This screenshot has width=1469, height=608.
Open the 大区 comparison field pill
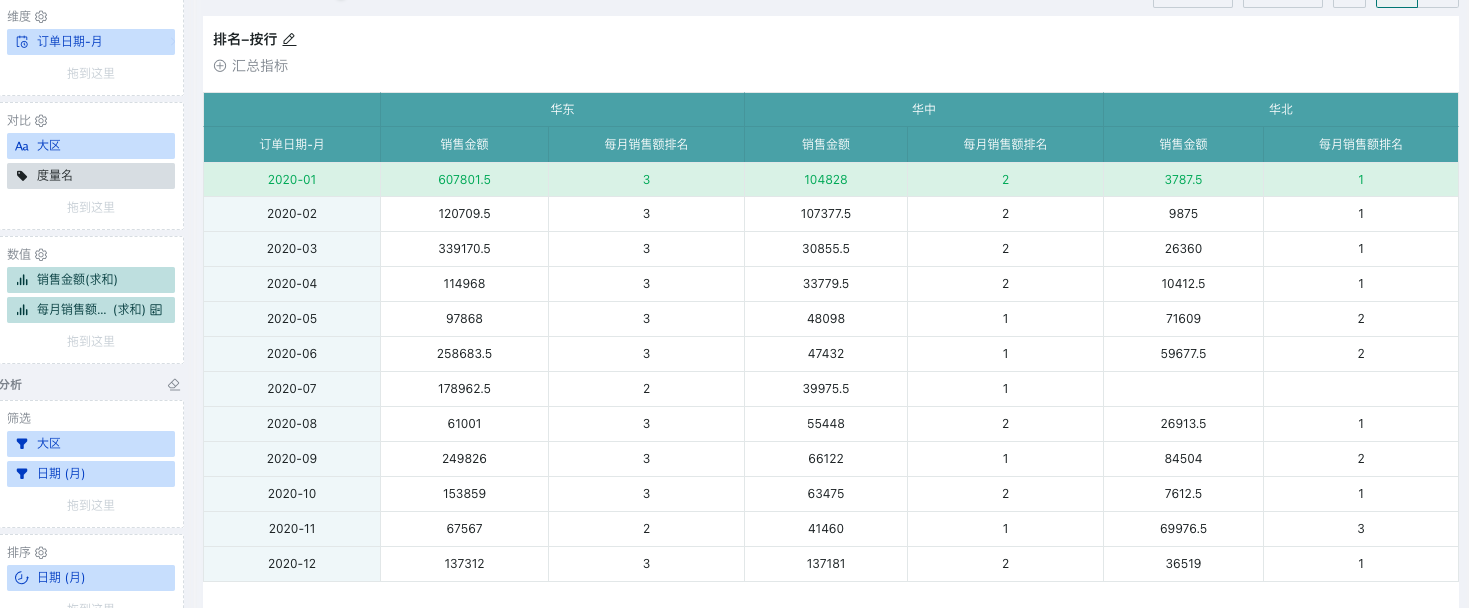tap(91, 146)
